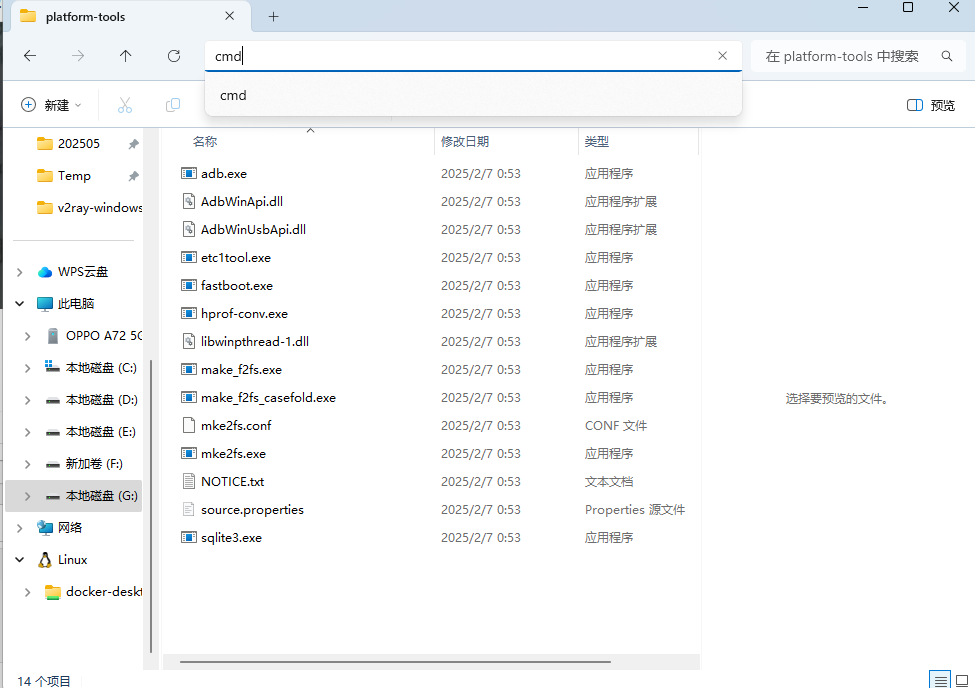This screenshot has width=975, height=688.
Task: Unpin the 202505 folder pin icon
Action: coord(133,144)
